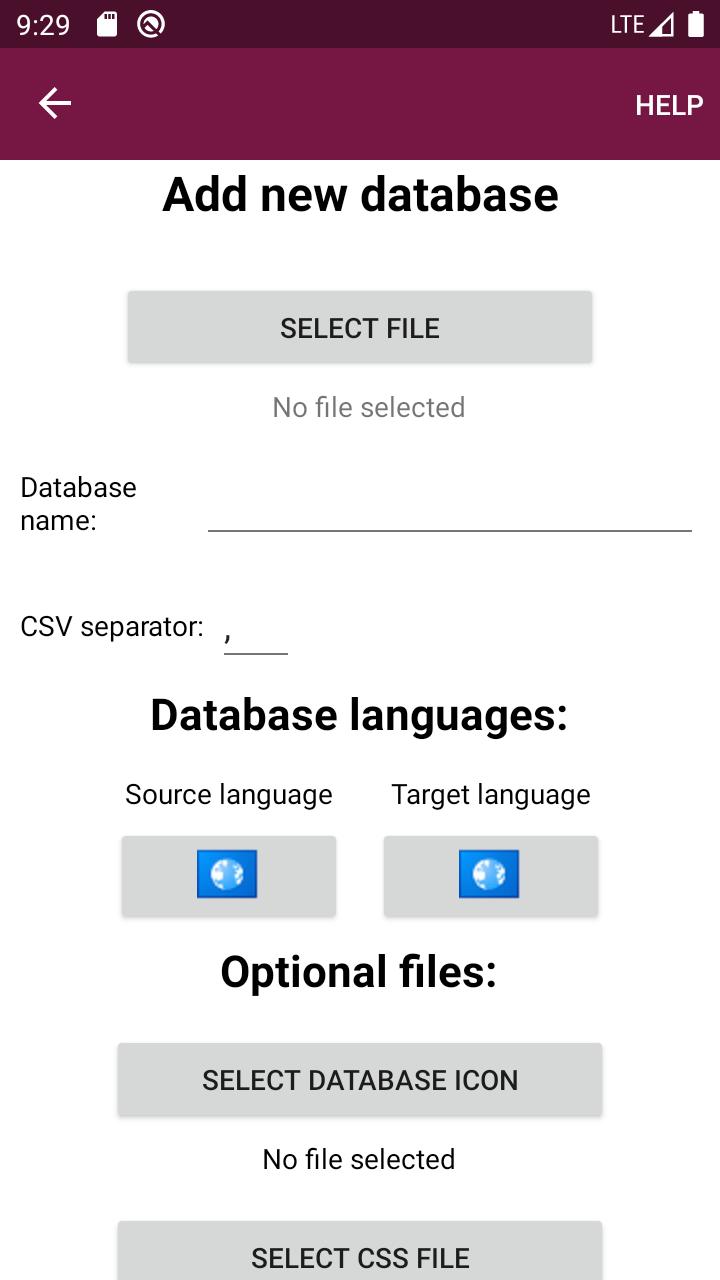Tap the circular notification icon in status bar
The height and width of the screenshot is (1280, 720).
pos(151,25)
